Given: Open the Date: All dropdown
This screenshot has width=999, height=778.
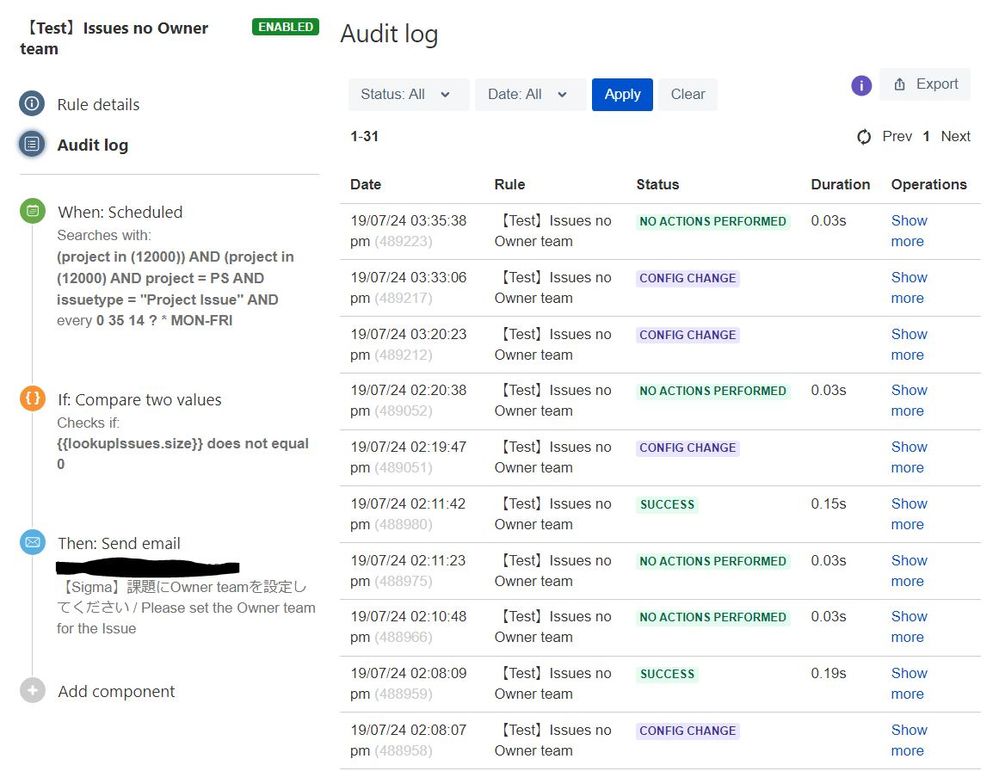Looking at the screenshot, I should point(530,94).
